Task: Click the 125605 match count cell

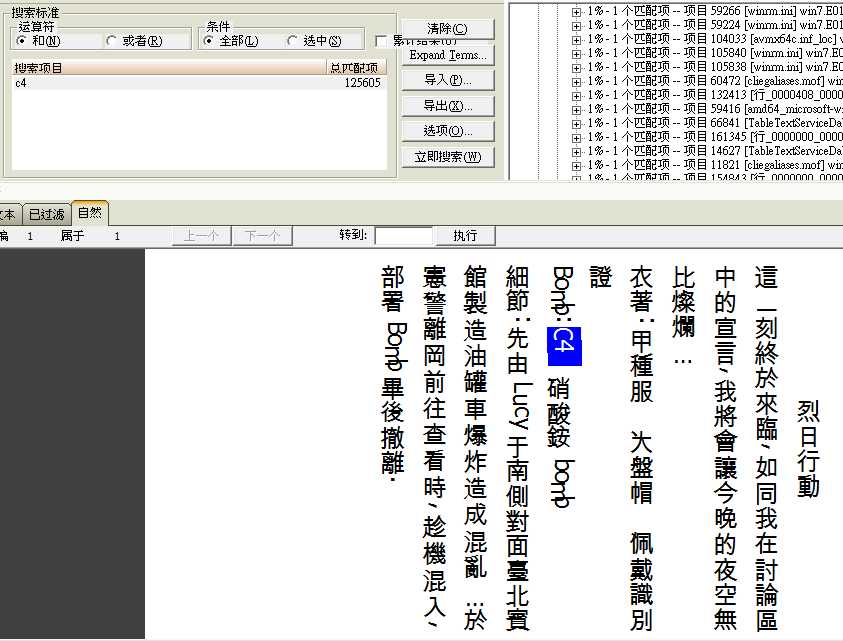Action: [362, 83]
